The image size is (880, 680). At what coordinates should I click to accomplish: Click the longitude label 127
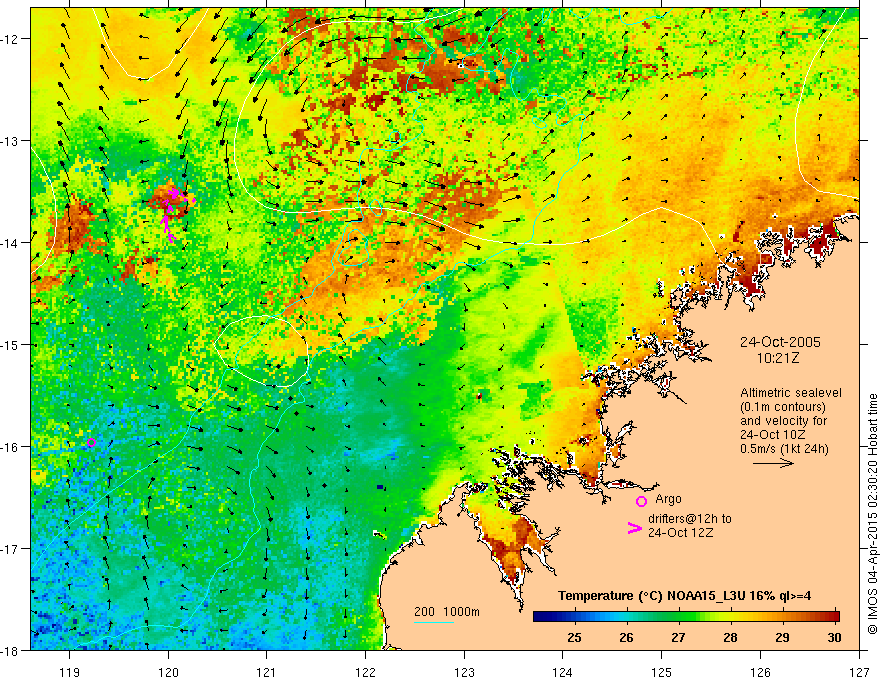859,672
